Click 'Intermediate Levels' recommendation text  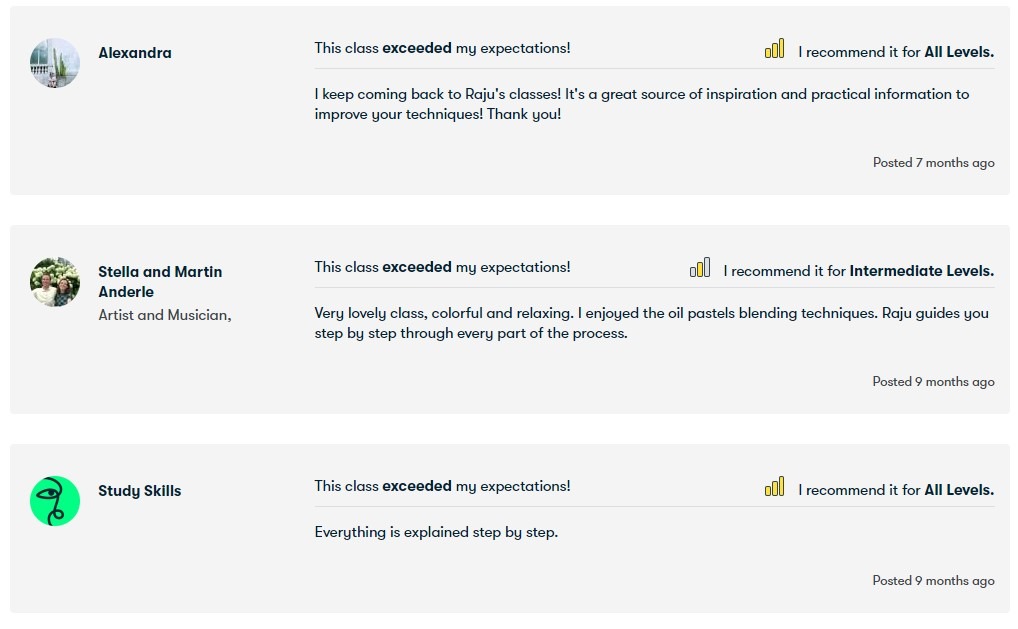click(921, 271)
